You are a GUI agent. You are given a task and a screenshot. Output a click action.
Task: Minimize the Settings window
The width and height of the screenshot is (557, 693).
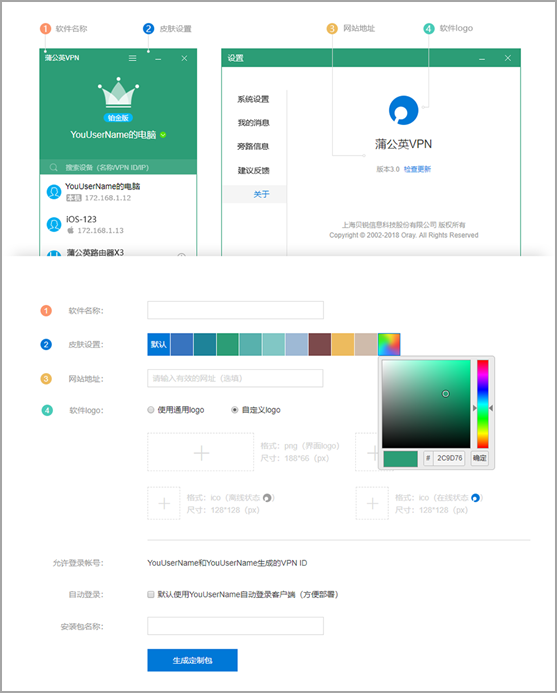pos(482,59)
